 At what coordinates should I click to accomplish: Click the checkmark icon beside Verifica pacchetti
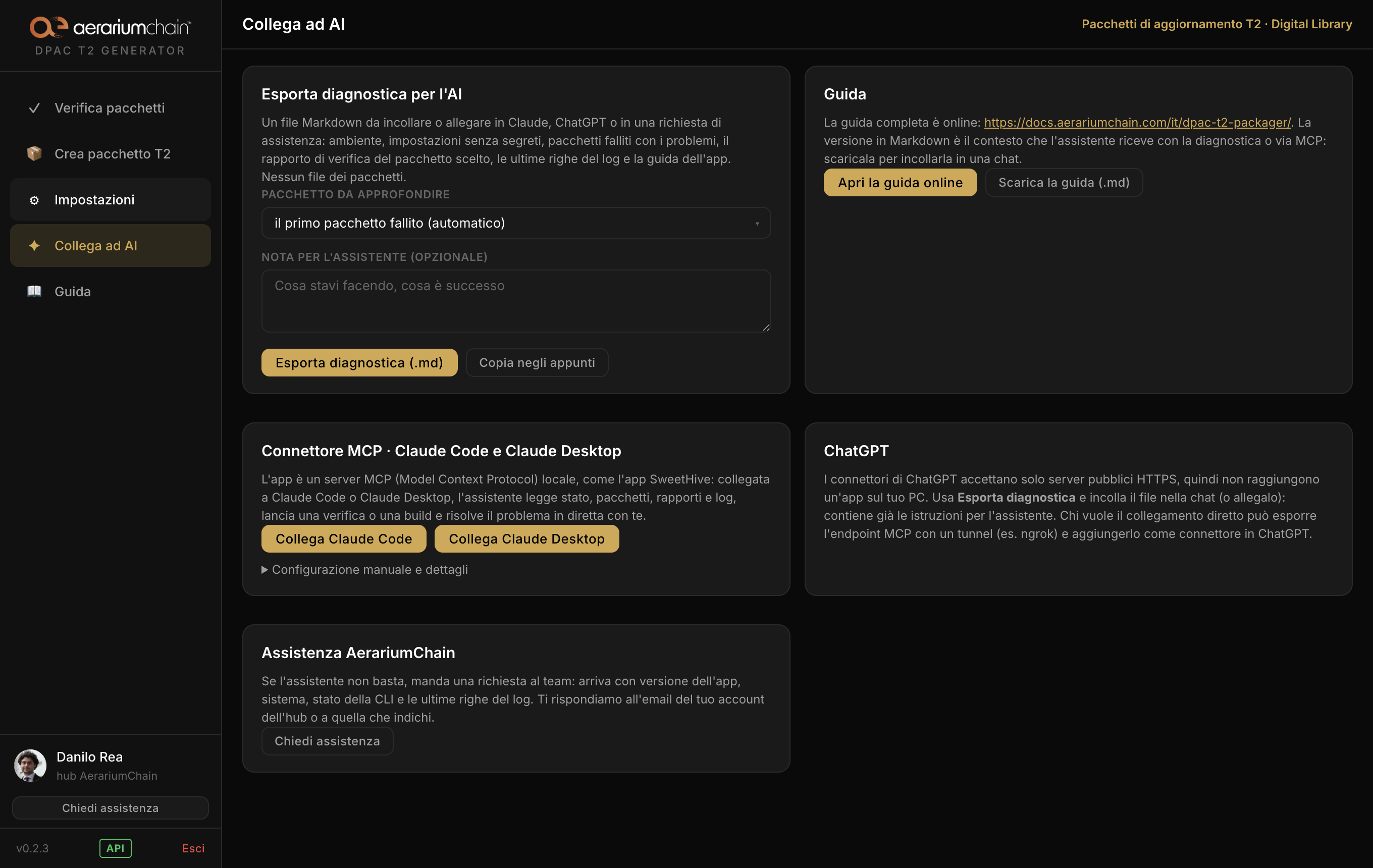click(x=34, y=107)
